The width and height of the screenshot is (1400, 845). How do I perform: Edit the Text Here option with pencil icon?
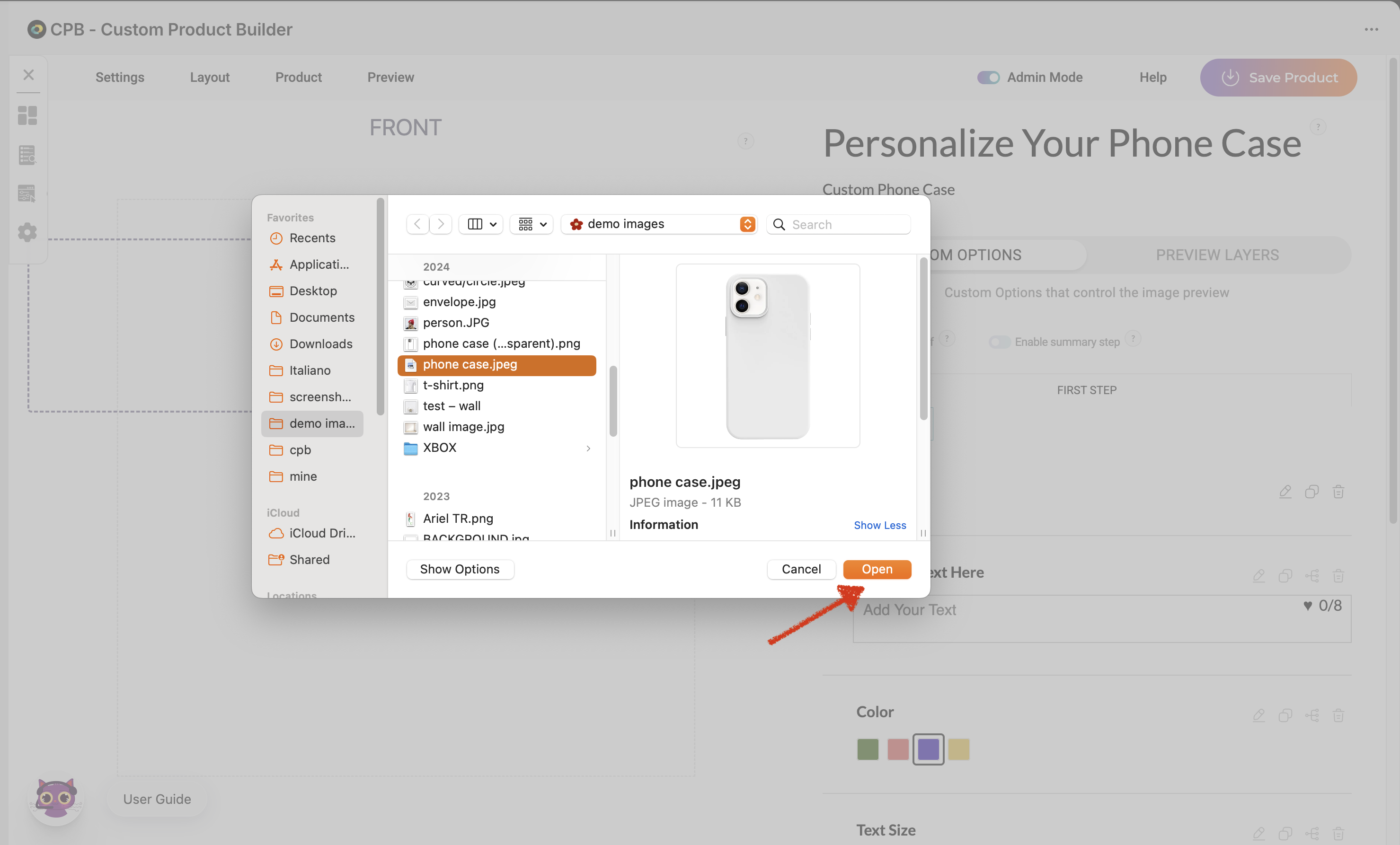coord(1258,576)
